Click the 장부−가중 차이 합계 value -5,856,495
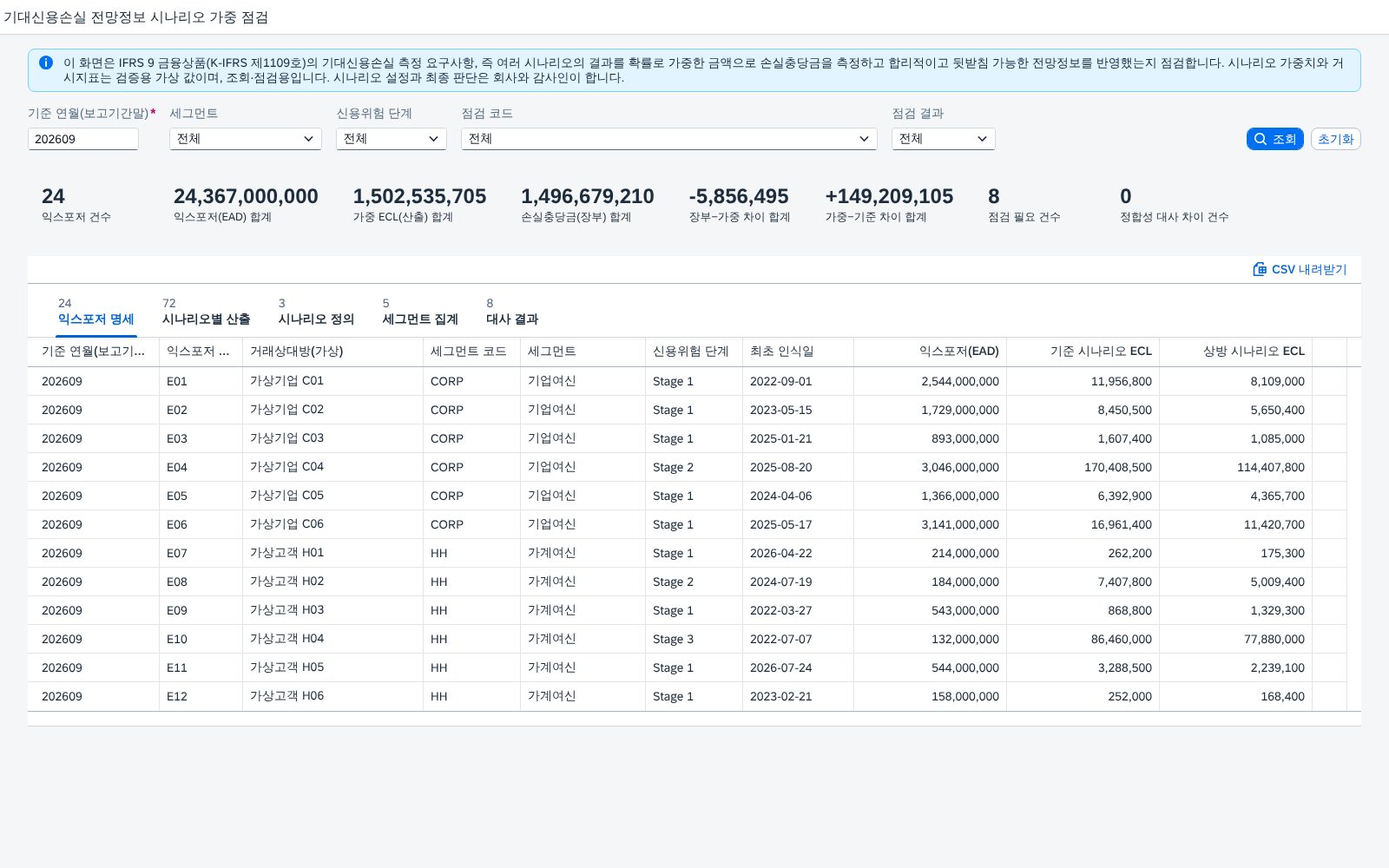The width and height of the screenshot is (1389, 868). (x=739, y=196)
